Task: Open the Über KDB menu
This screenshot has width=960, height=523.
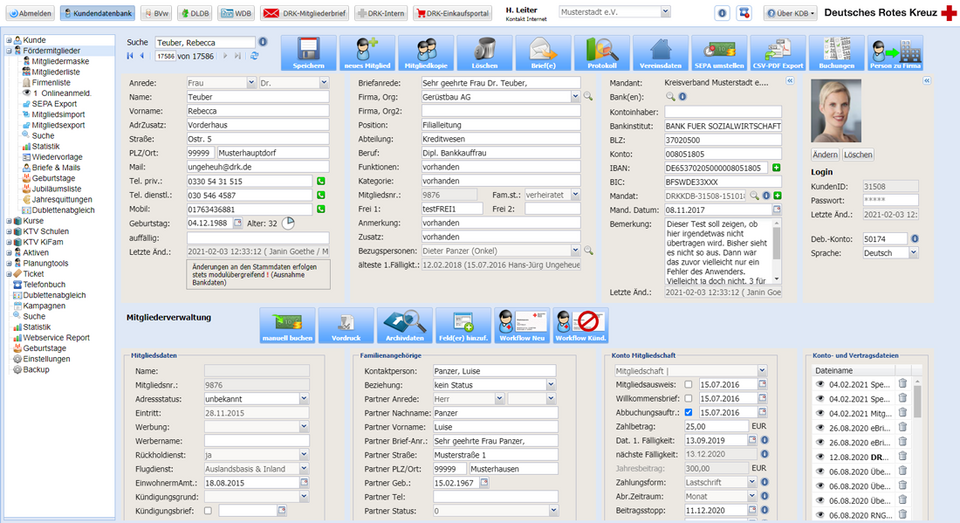Action: pyautogui.click(x=791, y=13)
